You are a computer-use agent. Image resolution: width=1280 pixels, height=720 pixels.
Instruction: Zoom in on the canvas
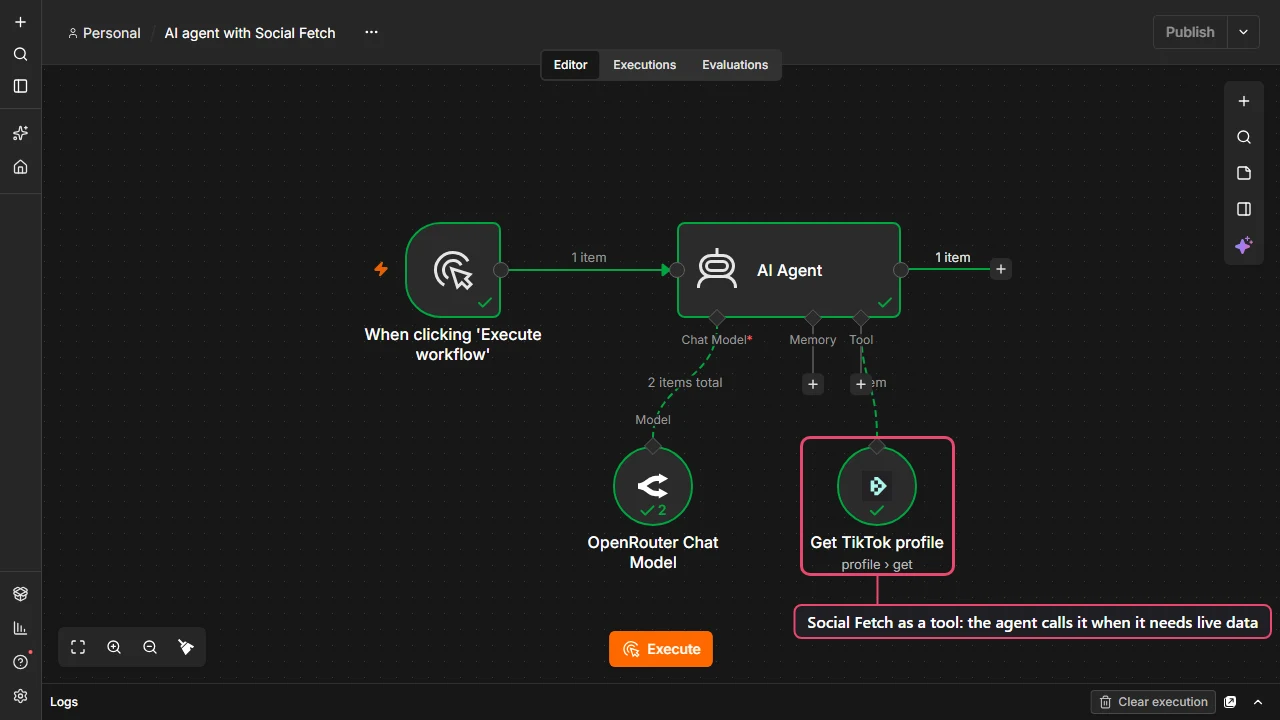click(114, 647)
